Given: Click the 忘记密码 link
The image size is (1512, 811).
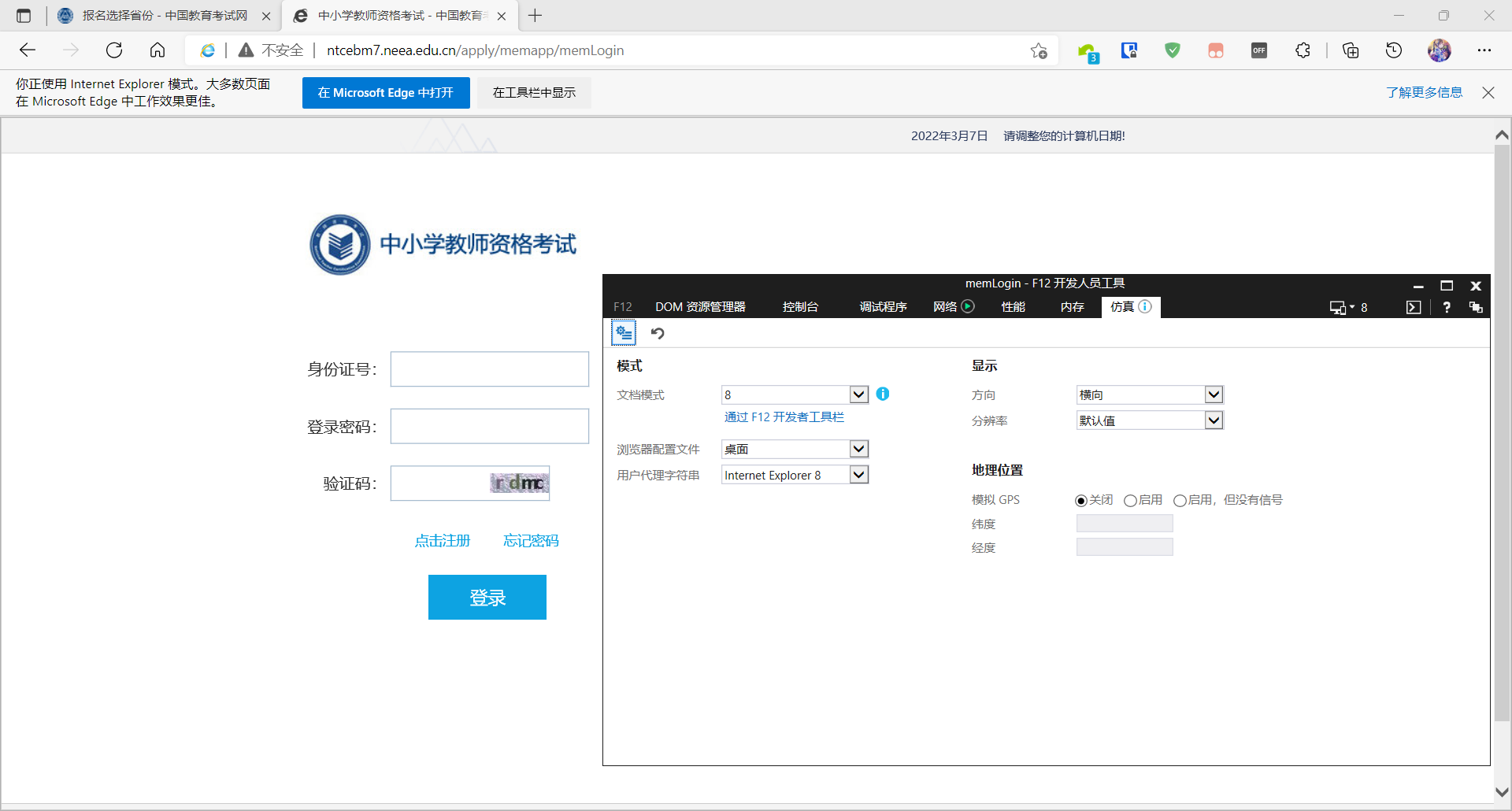Looking at the screenshot, I should coord(531,541).
